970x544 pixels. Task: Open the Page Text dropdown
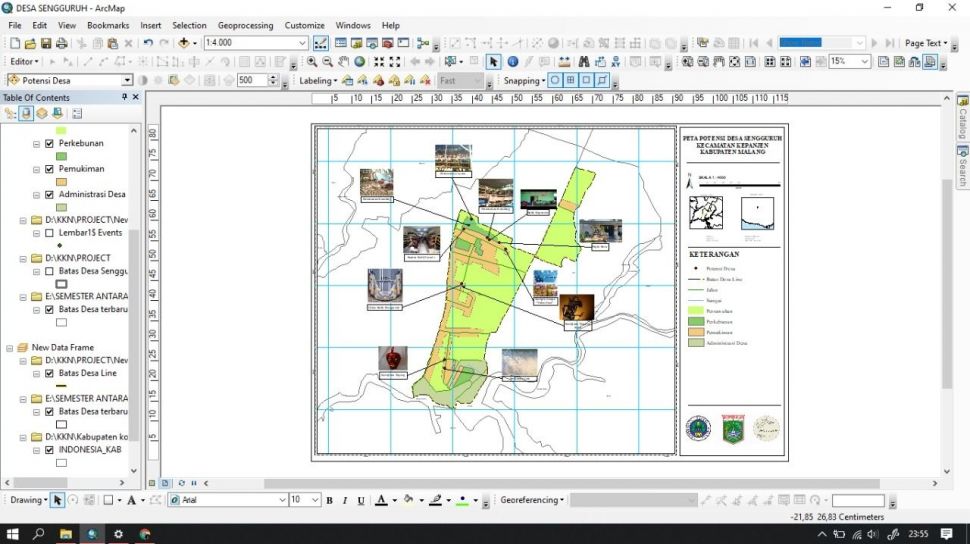coord(926,43)
